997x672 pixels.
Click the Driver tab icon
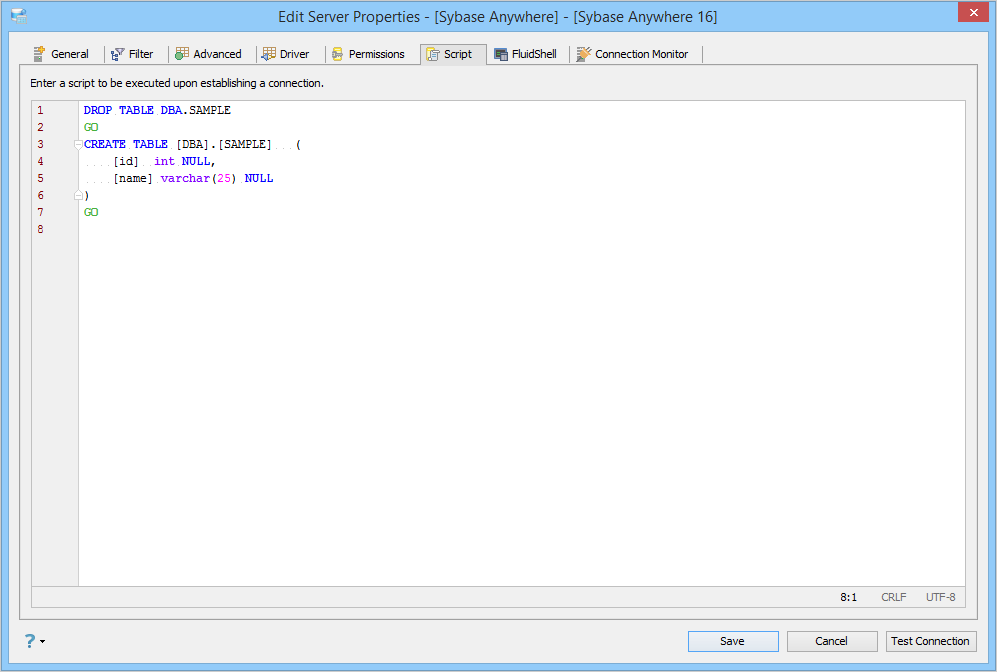pyautogui.click(x=268, y=54)
